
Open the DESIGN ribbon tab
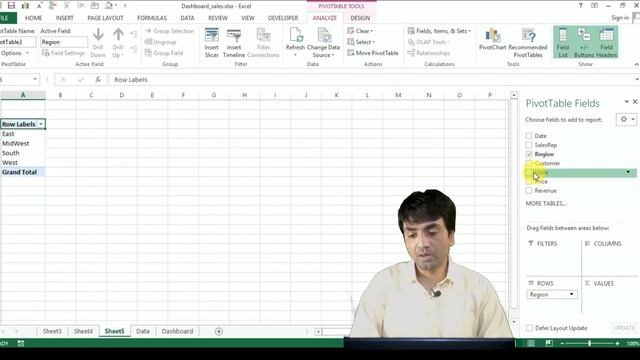click(x=360, y=18)
